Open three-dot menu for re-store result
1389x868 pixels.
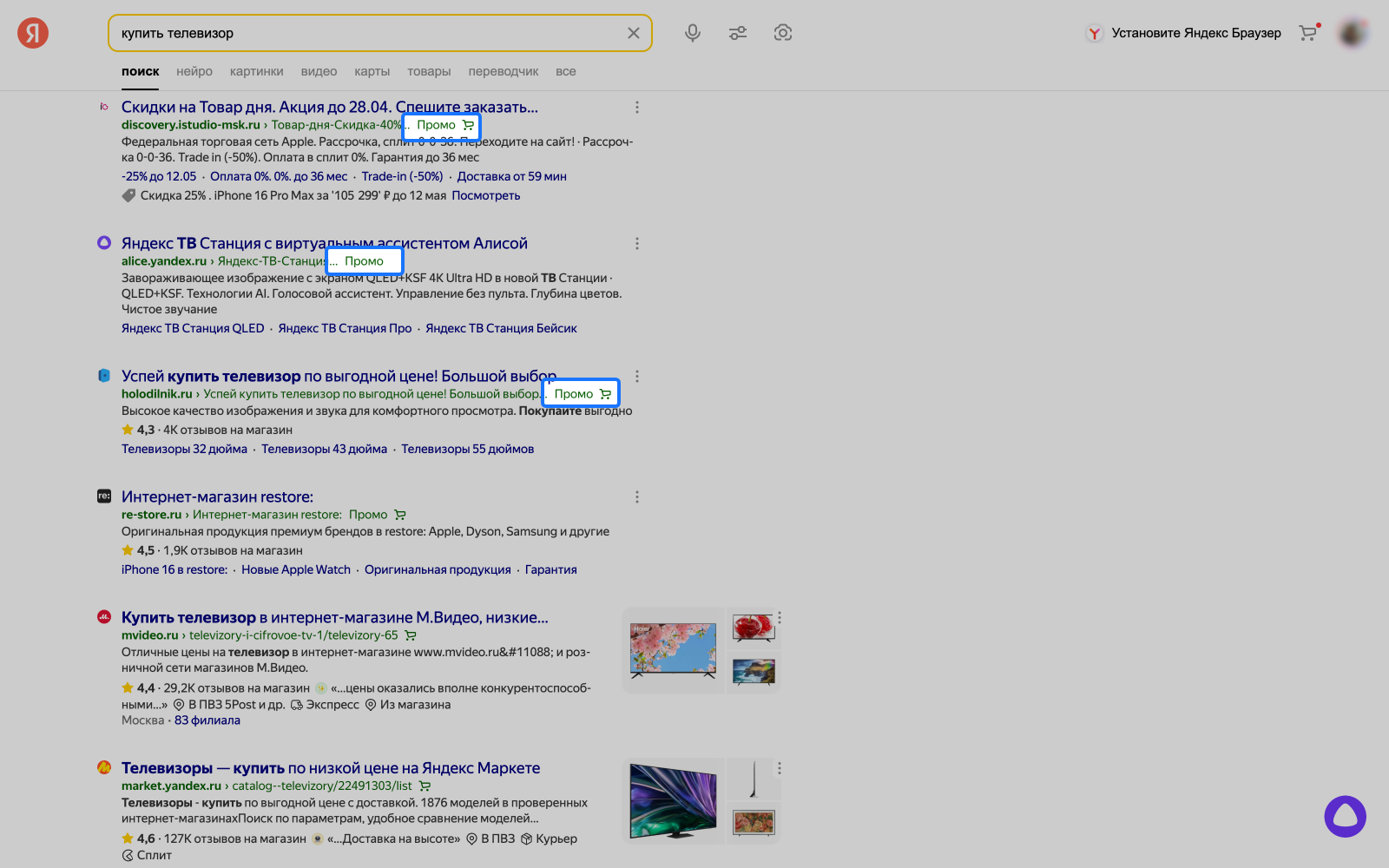[637, 497]
